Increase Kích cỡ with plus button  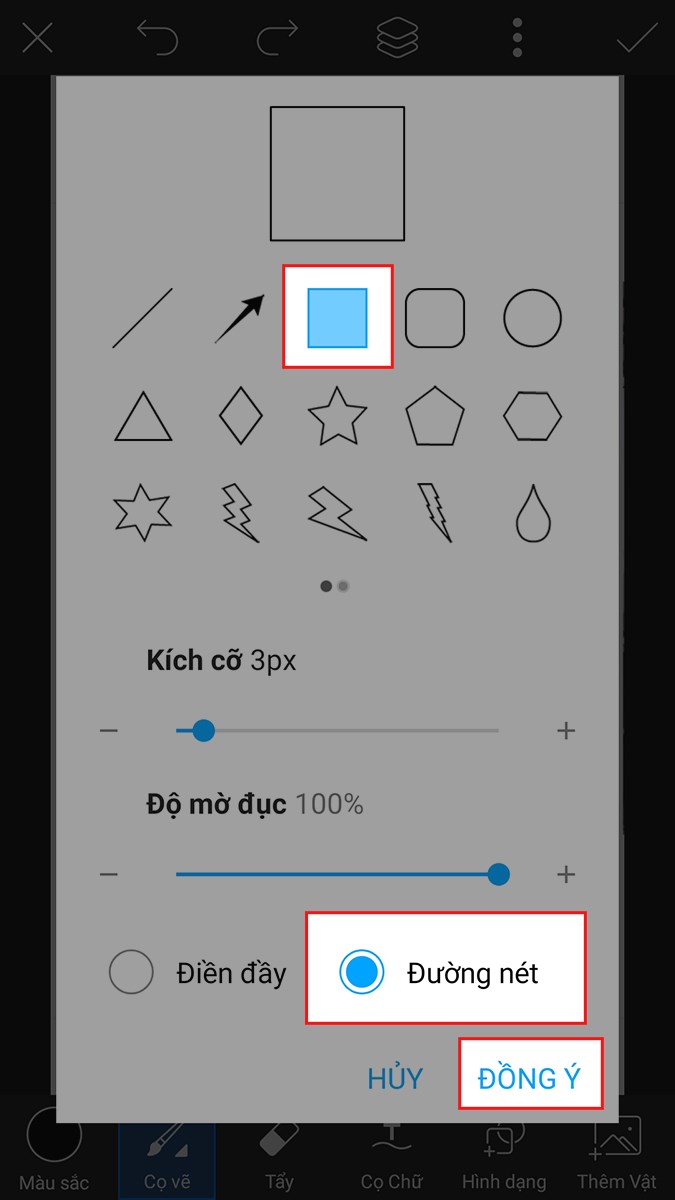pos(566,731)
